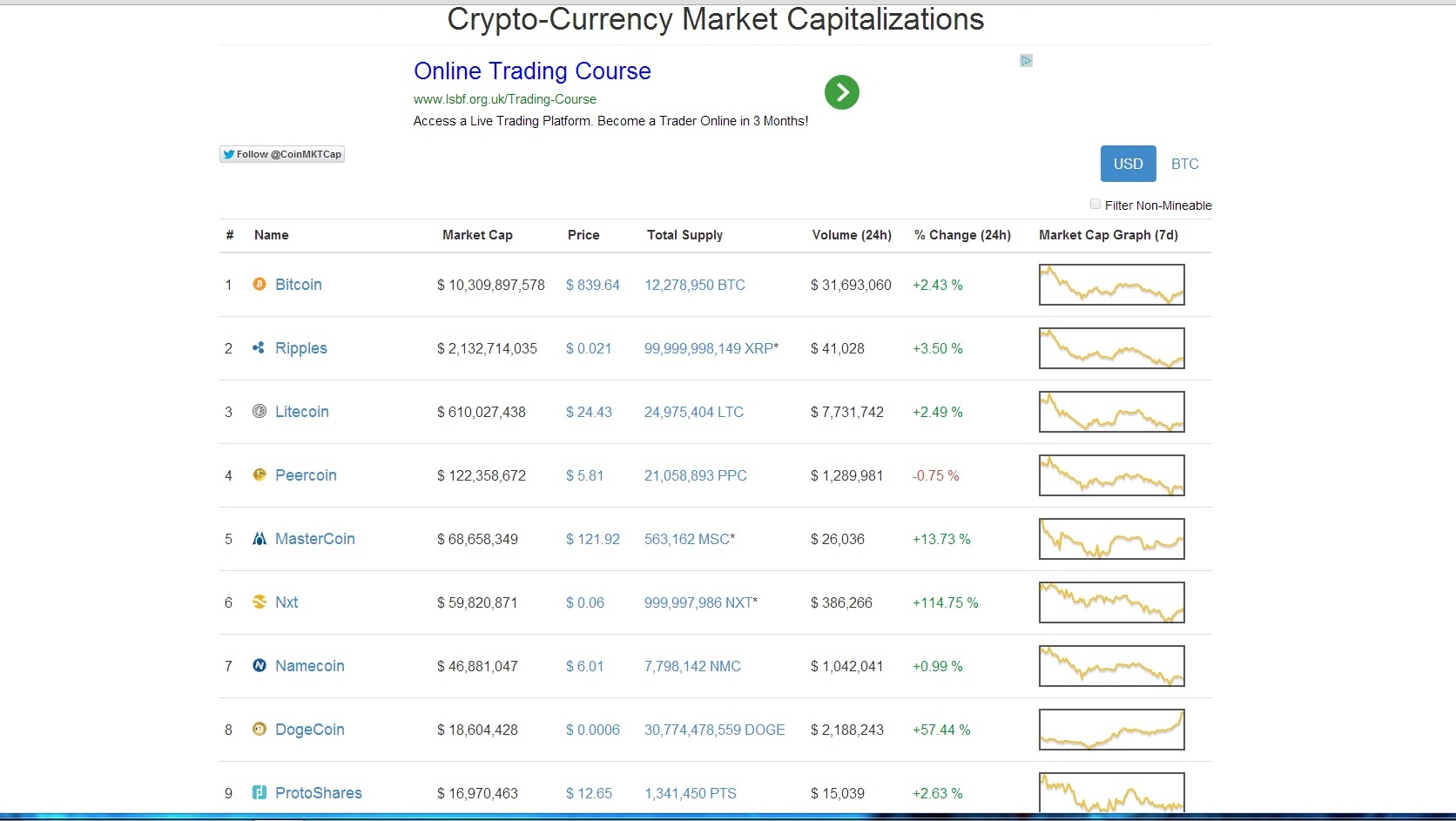Click the Namecoin logo icon
The image size is (1456, 821).
(x=259, y=665)
